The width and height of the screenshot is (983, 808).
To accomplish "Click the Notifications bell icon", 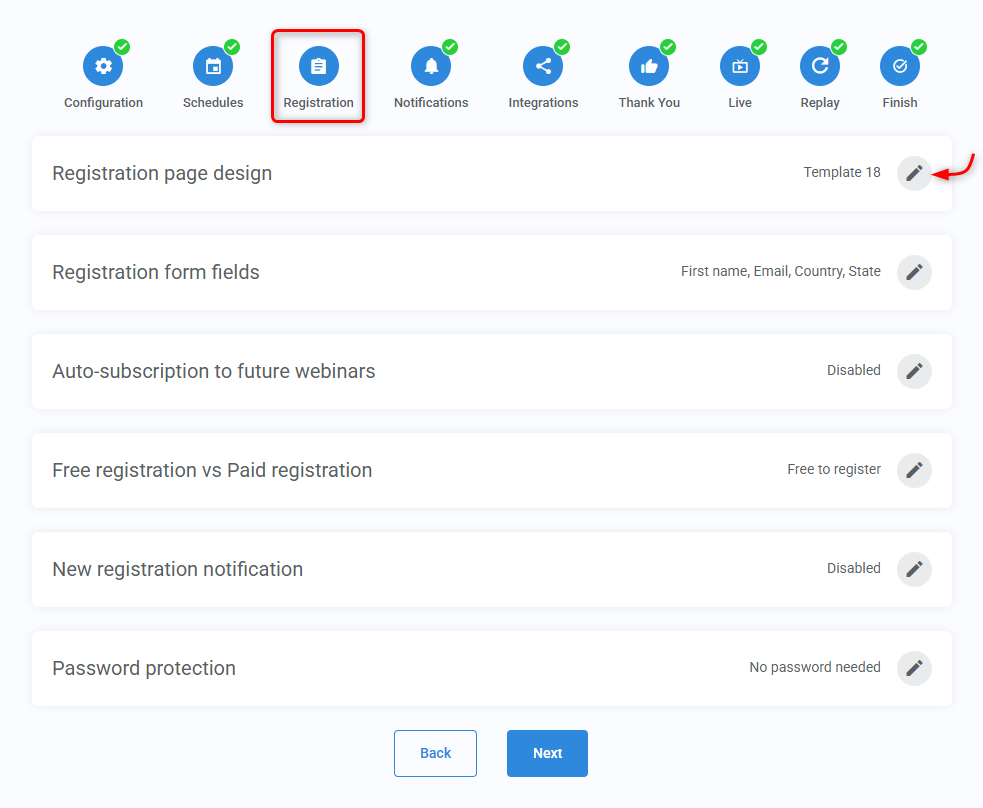I will pos(431,65).
